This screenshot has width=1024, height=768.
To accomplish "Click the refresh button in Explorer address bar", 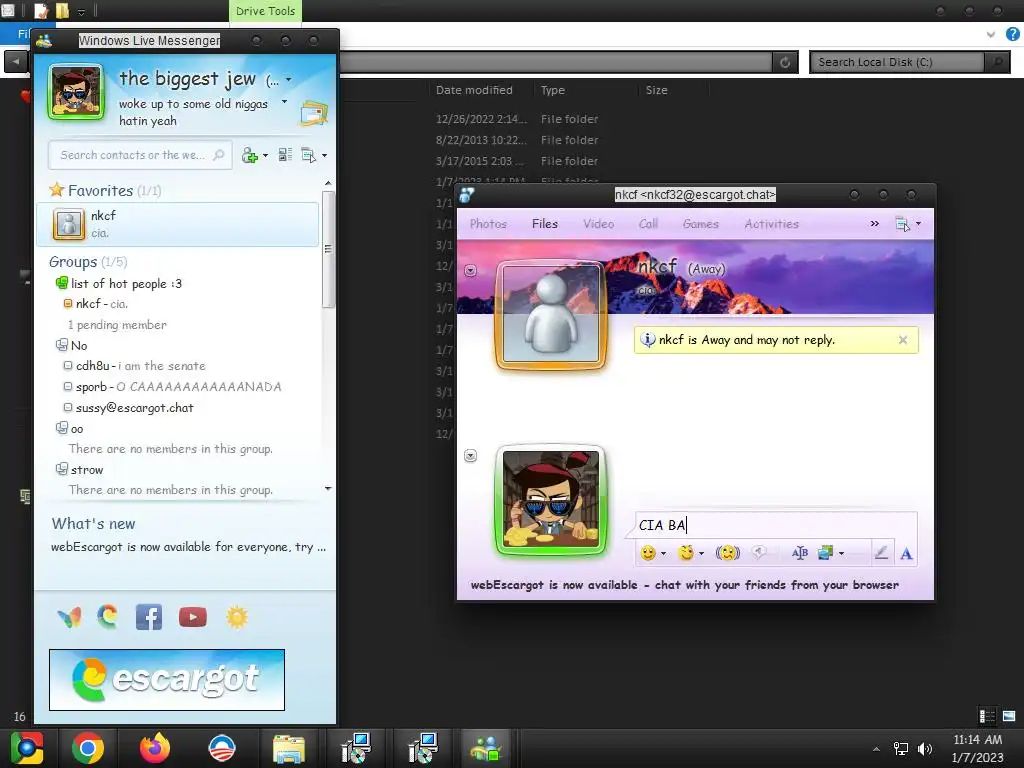I will point(785,62).
